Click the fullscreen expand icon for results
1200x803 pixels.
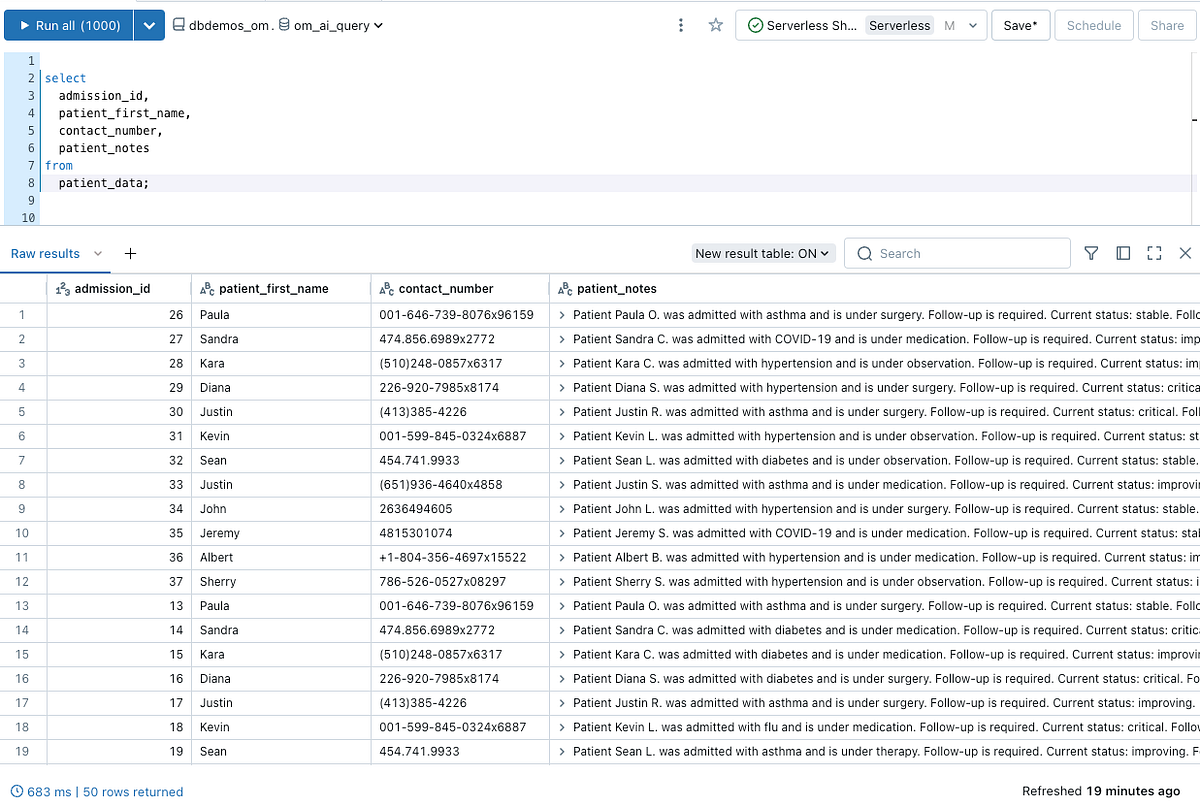(x=1154, y=253)
